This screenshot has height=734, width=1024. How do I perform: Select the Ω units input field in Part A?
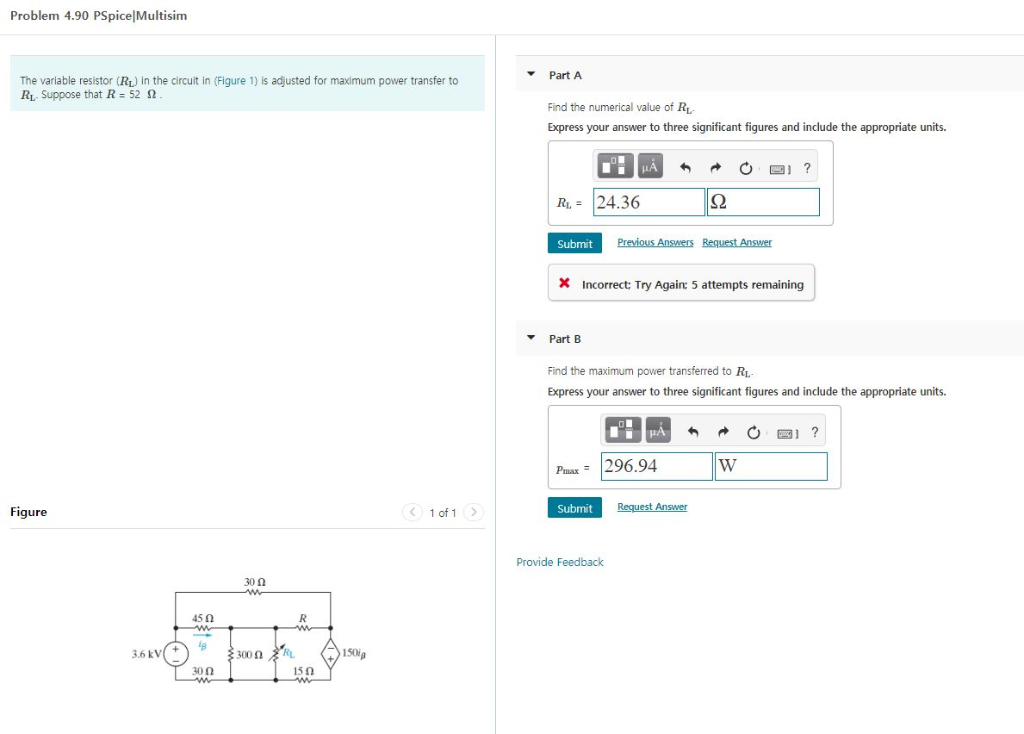[x=765, y=201]
